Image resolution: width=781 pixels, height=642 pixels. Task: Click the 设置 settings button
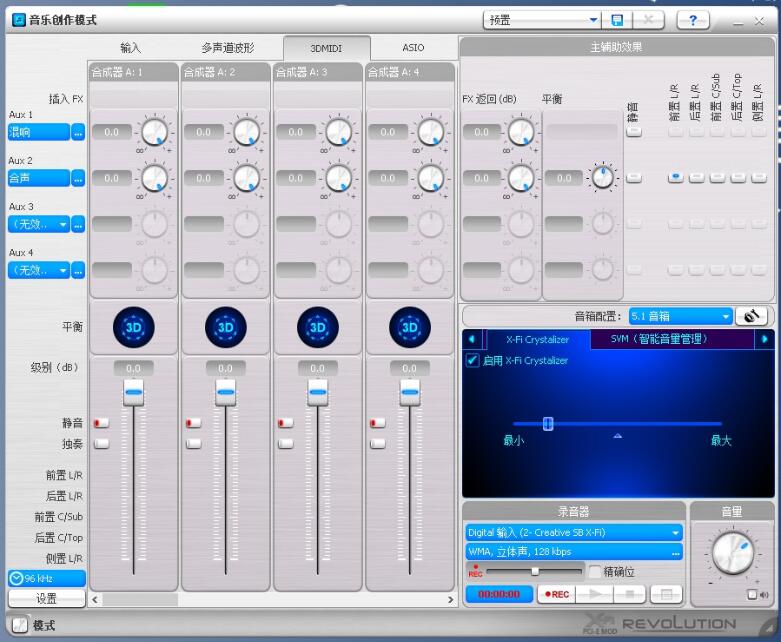click(47, 598)
